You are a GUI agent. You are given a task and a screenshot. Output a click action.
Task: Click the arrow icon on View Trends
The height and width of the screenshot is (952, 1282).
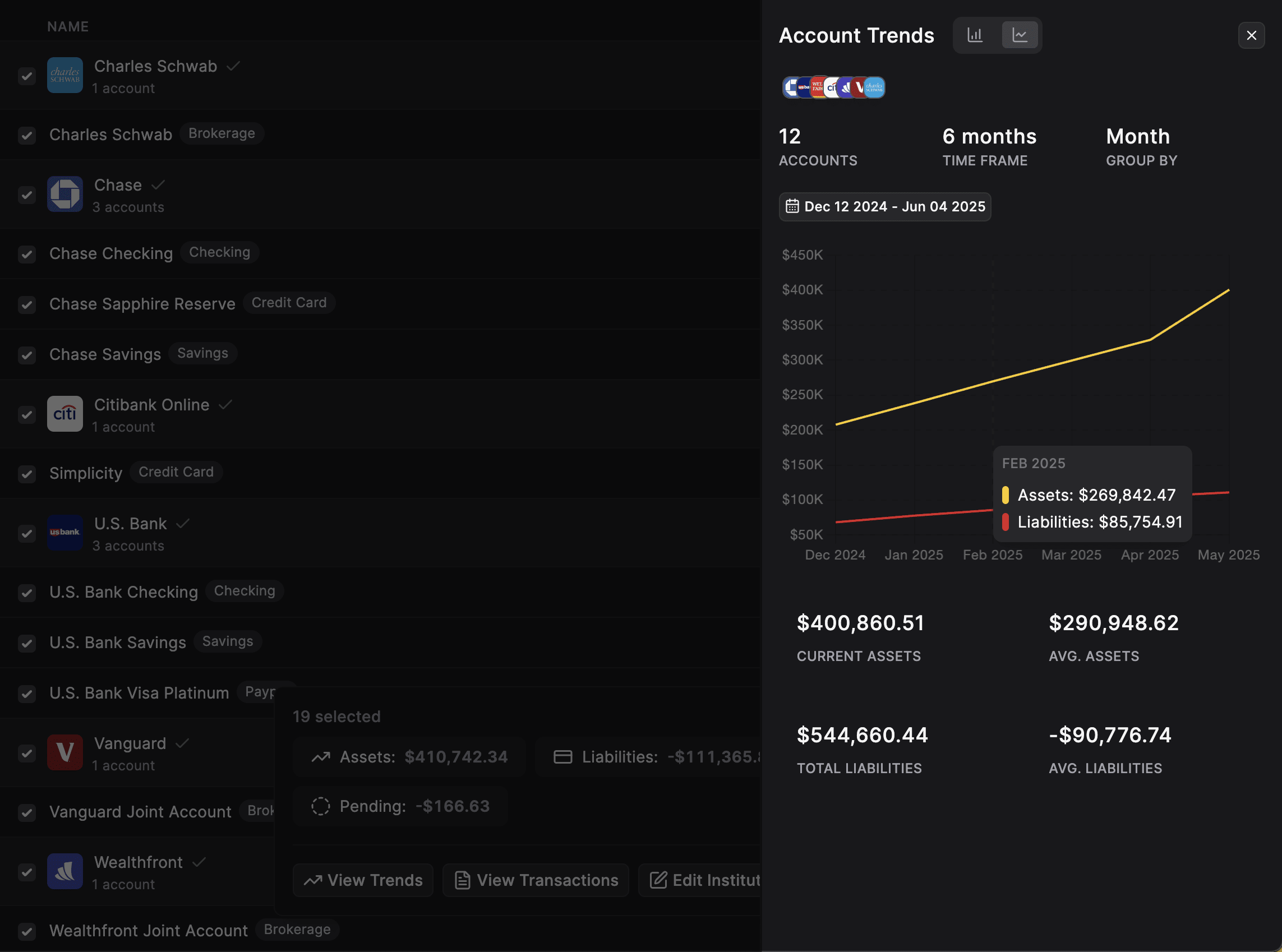click(x=313, y=881)
